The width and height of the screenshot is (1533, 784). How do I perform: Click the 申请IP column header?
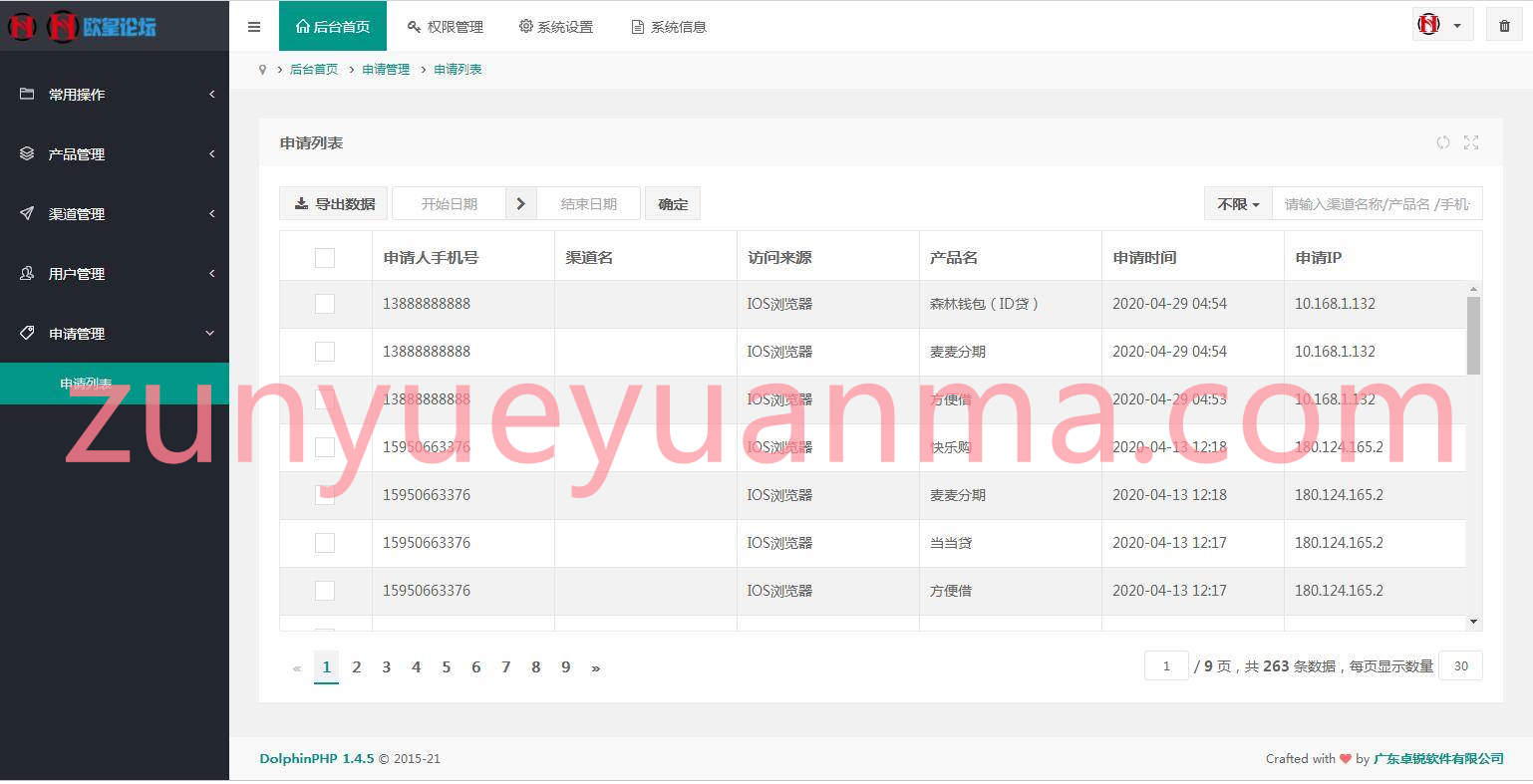[1318, 257]
